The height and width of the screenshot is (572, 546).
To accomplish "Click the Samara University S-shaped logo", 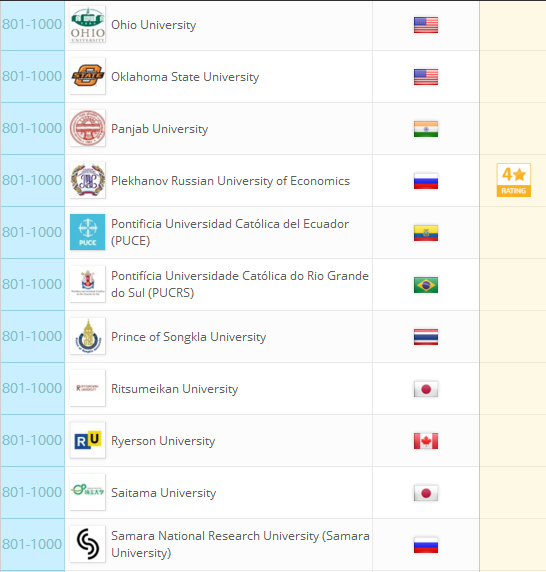I will click(x=88, y=544).
